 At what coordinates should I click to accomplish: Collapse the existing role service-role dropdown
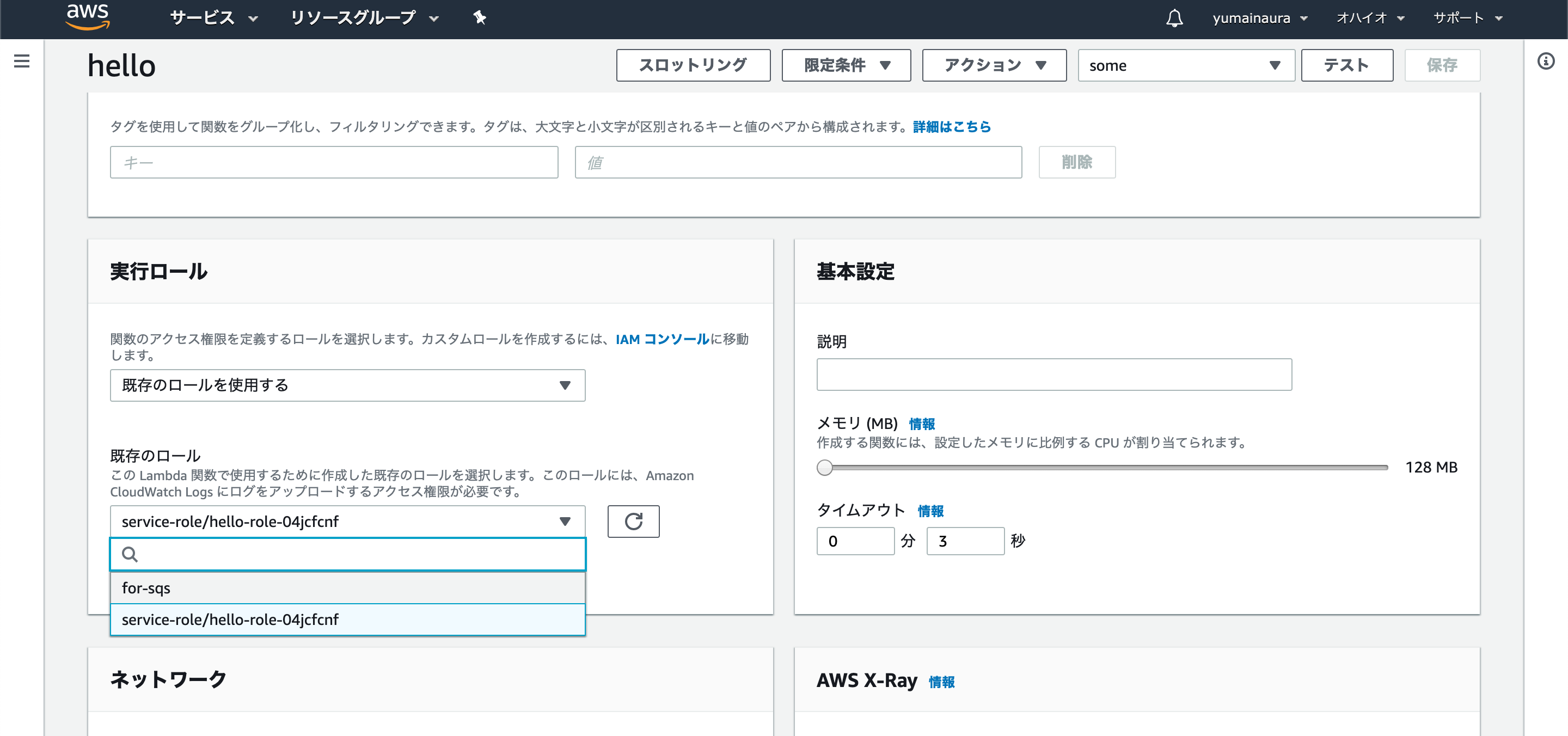347,521
